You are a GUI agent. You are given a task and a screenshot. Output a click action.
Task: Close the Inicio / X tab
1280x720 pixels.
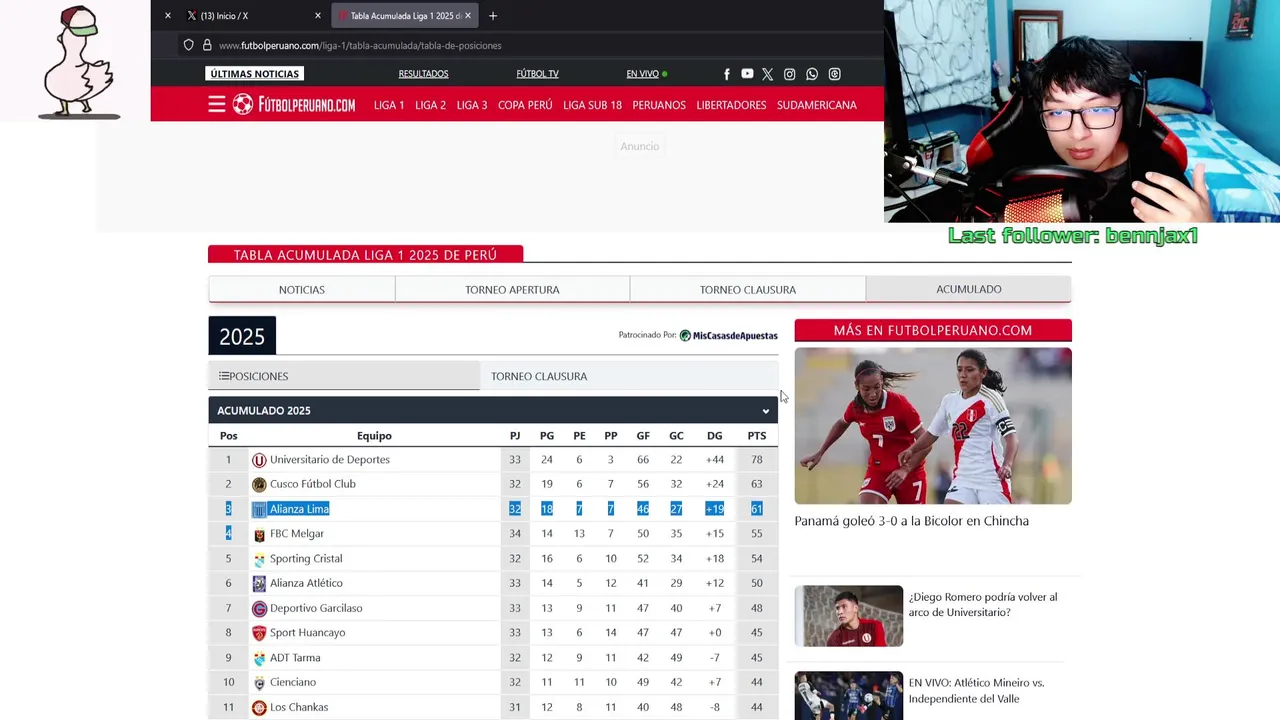click(x=318, y=16)
